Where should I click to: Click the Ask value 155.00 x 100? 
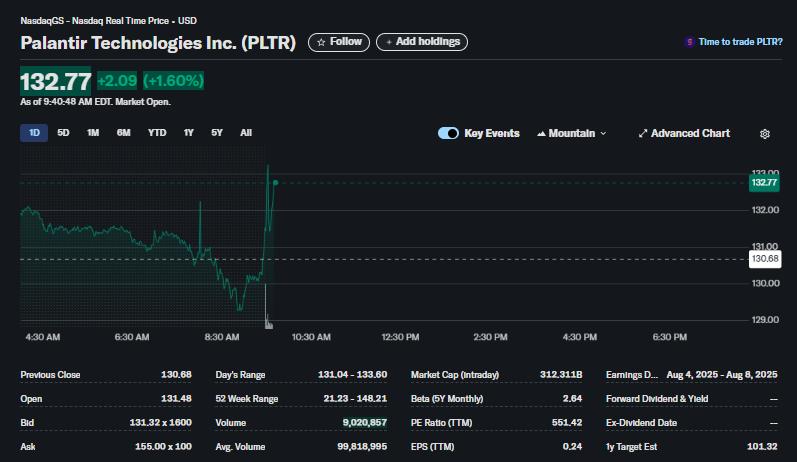[x=163, y=447]
